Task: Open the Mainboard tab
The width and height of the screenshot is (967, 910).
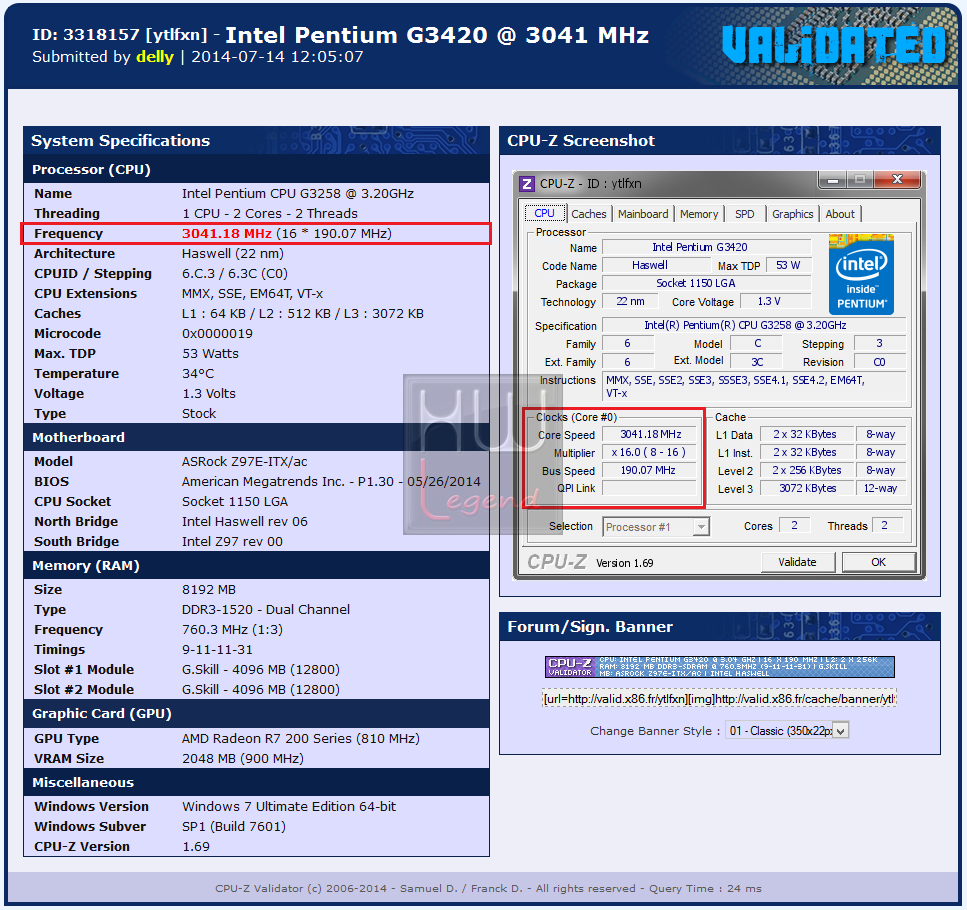Action: pos(643,214)
